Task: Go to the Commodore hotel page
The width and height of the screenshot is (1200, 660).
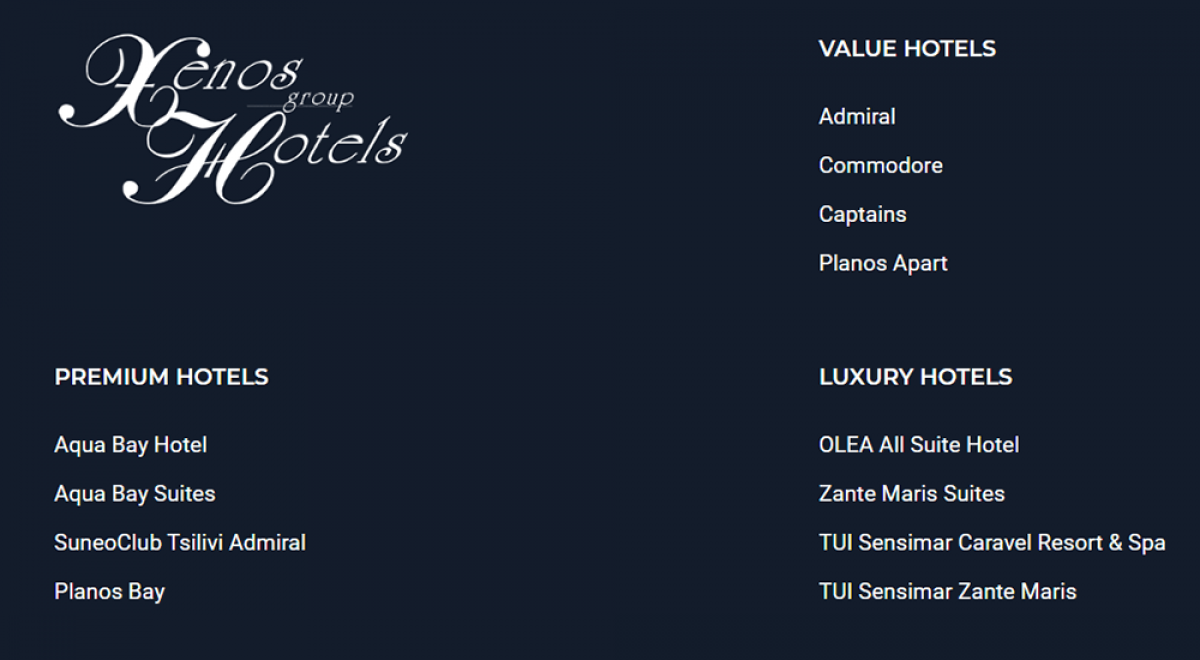Action: (x=880, y=166)
